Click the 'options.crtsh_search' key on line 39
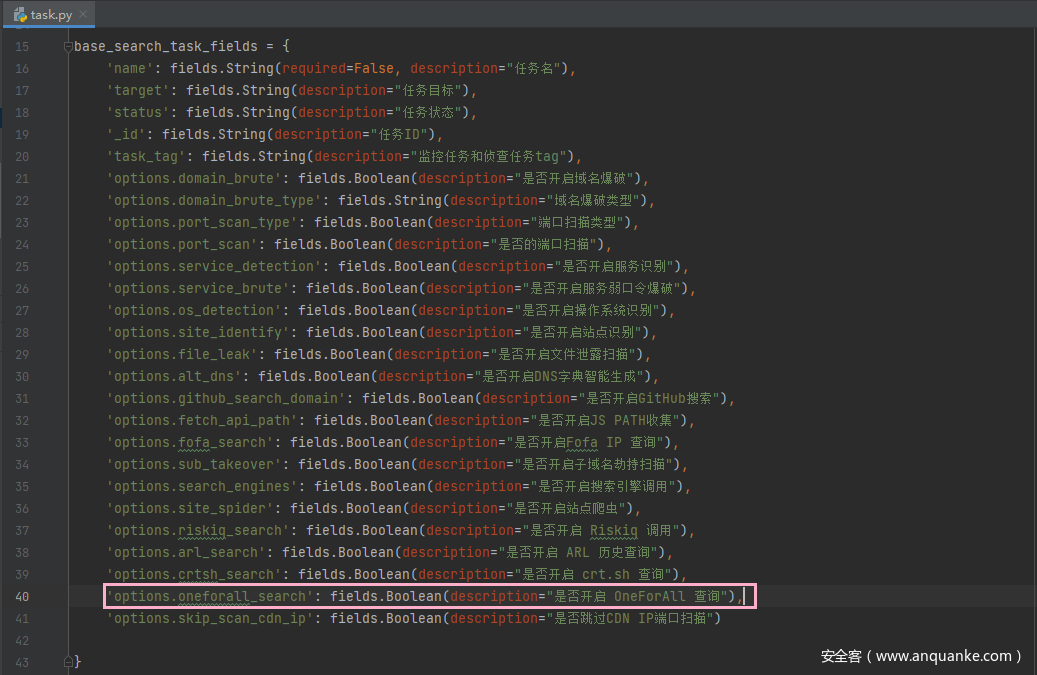Image resolution: width=1037 pixels, height=675 pixels. pos(196,575)
